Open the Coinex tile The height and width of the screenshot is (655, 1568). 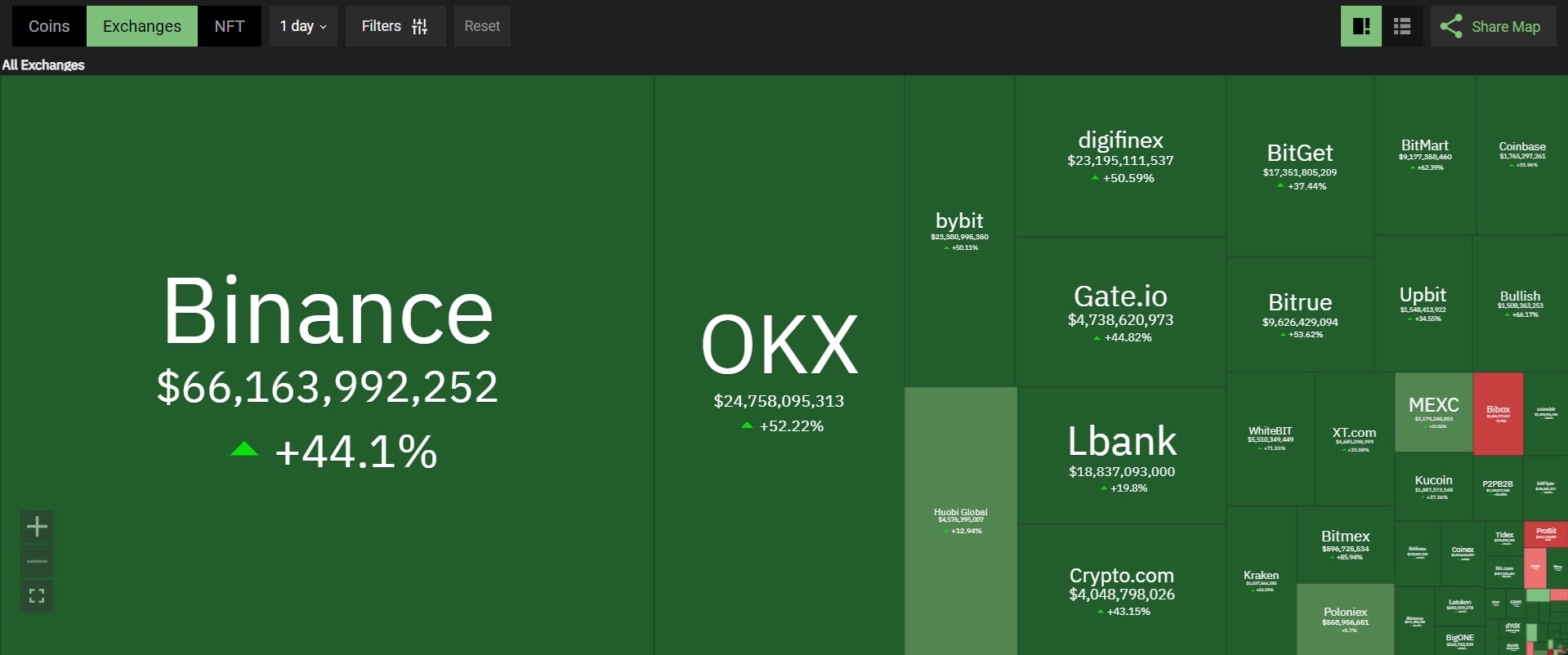point(1463,553)
